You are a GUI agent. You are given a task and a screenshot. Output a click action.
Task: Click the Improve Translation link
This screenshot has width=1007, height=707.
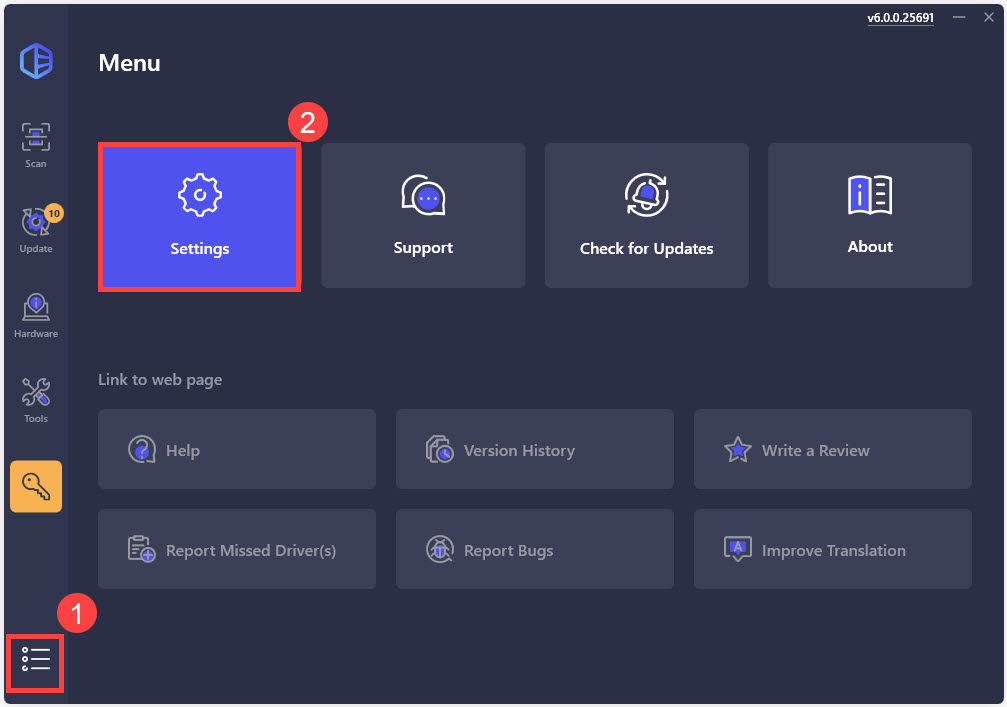click(x=832, y=550)
